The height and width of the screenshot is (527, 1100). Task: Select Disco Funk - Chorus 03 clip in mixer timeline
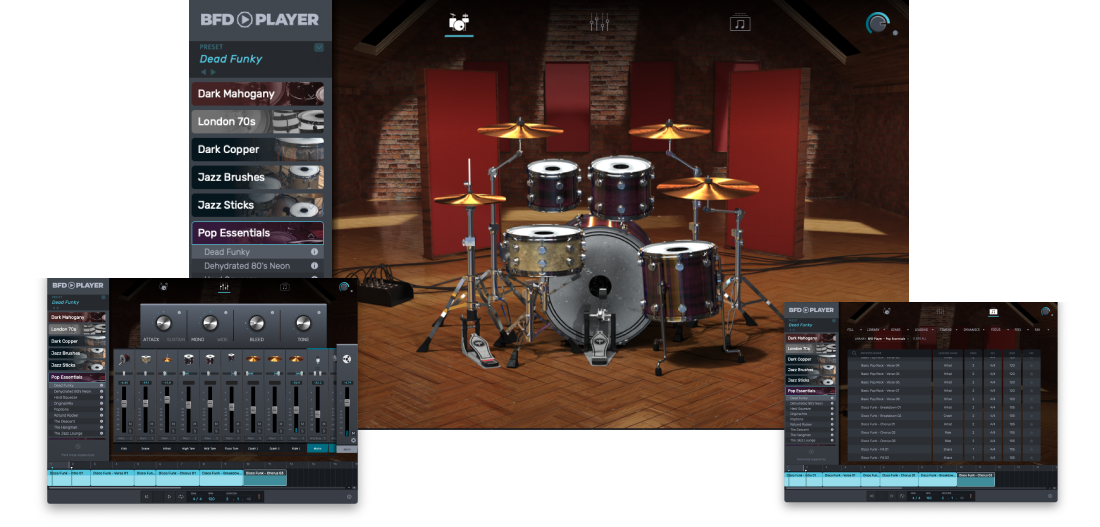pos(265,477)
